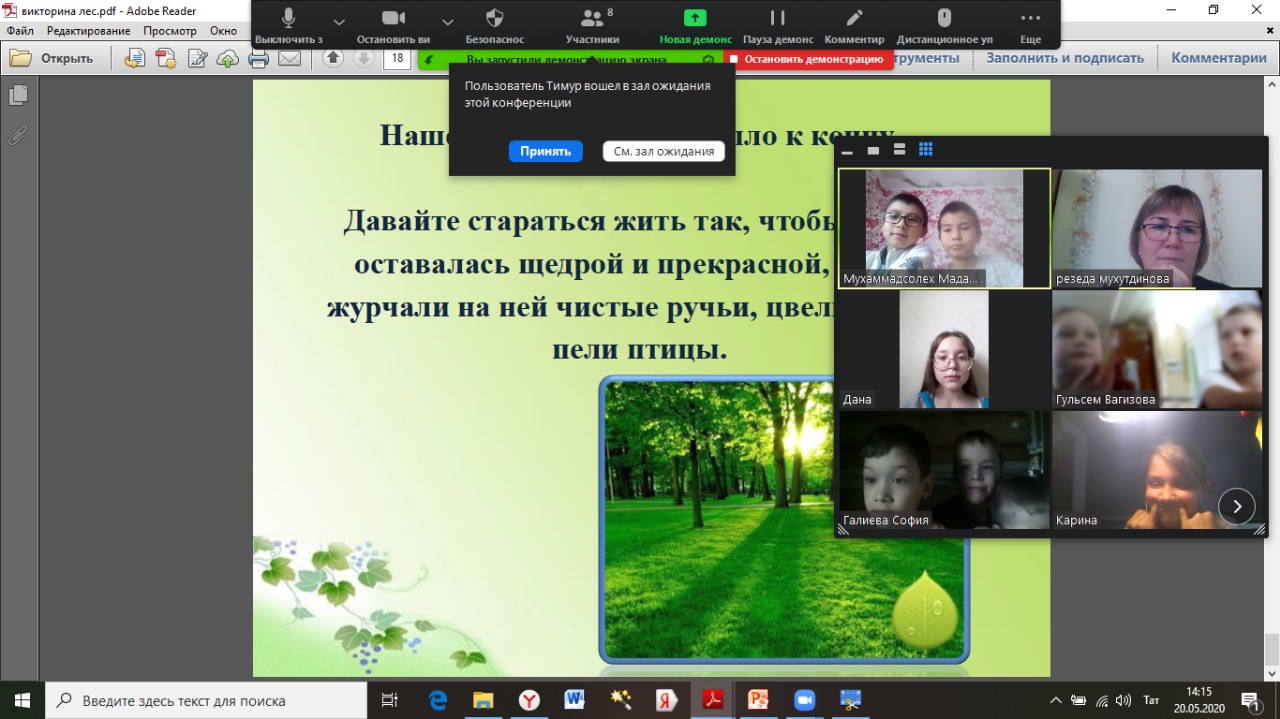
Task: Mute the microphone in Zoom toolbar
Action: [288, 19]
